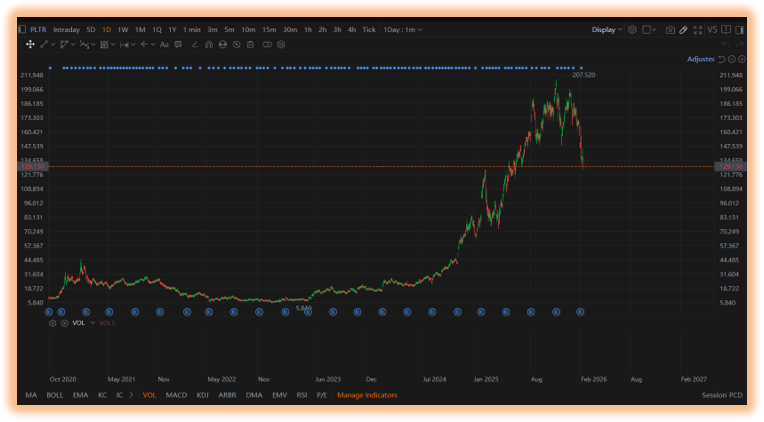
Task: Enable the RSI indicator
Action: (x=302, y=395)
